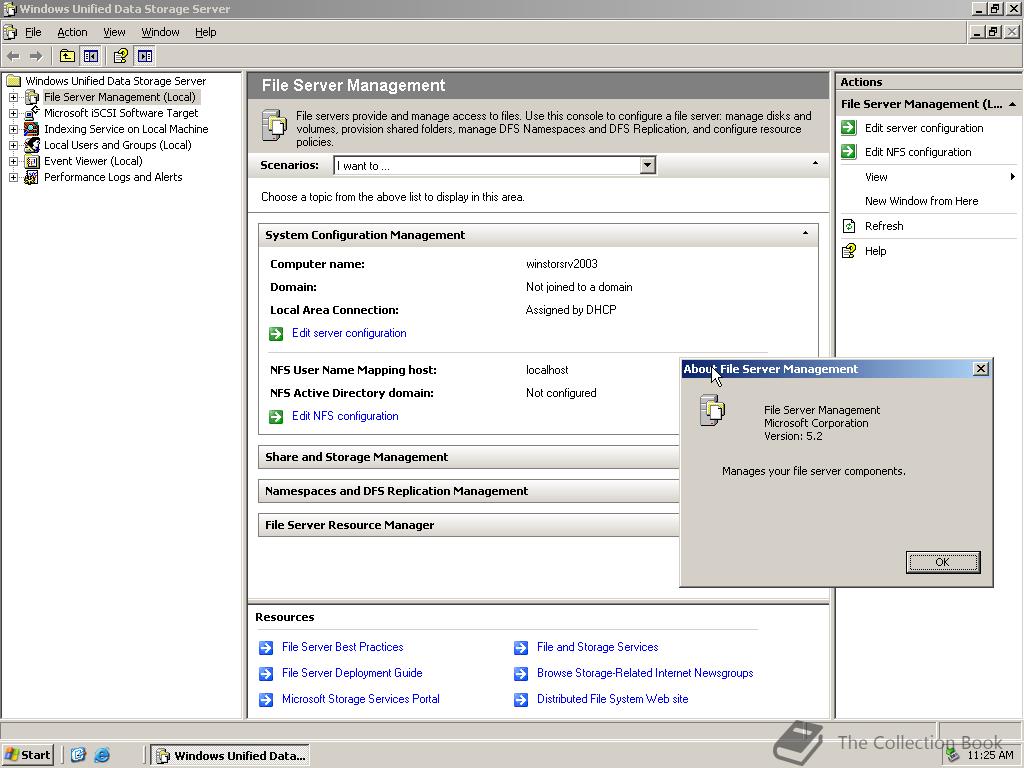The height and width of the screenshot is (768, 1024).
Task: Click the File Server Management tree icon
Action: coord(32,97)
